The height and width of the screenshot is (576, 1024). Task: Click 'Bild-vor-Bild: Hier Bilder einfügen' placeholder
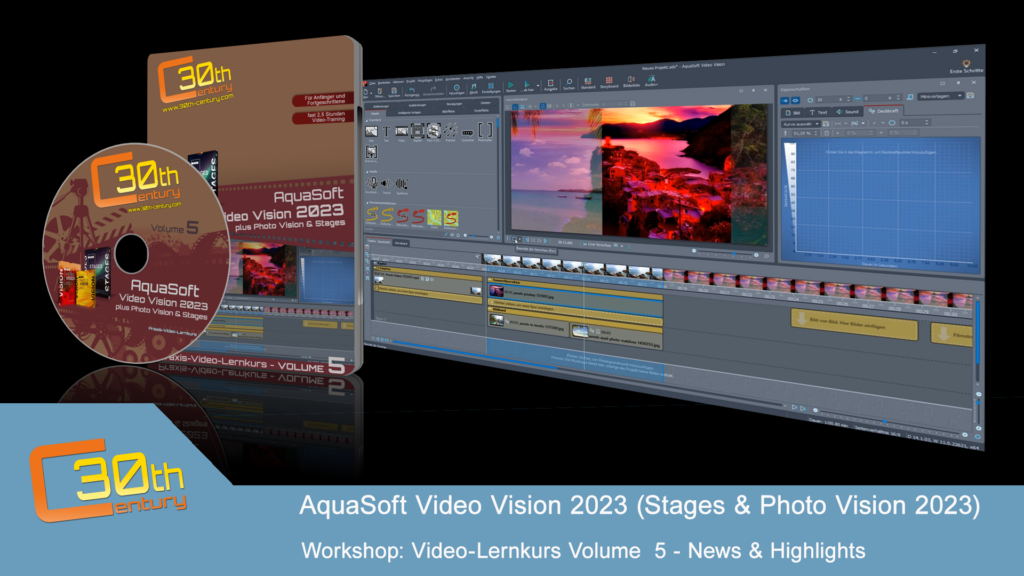pyautogui.click(x=854, y=323)
